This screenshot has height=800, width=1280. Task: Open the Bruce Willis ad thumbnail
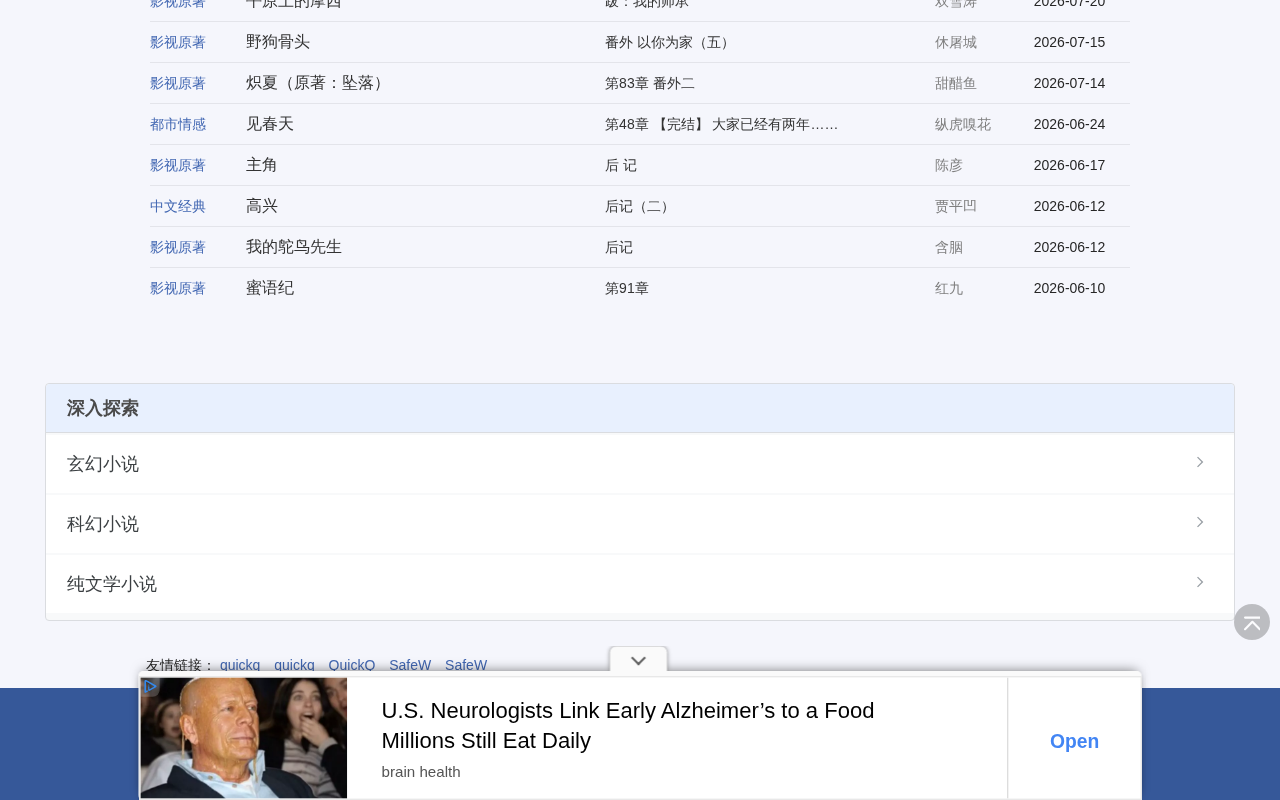coord(244,738)
